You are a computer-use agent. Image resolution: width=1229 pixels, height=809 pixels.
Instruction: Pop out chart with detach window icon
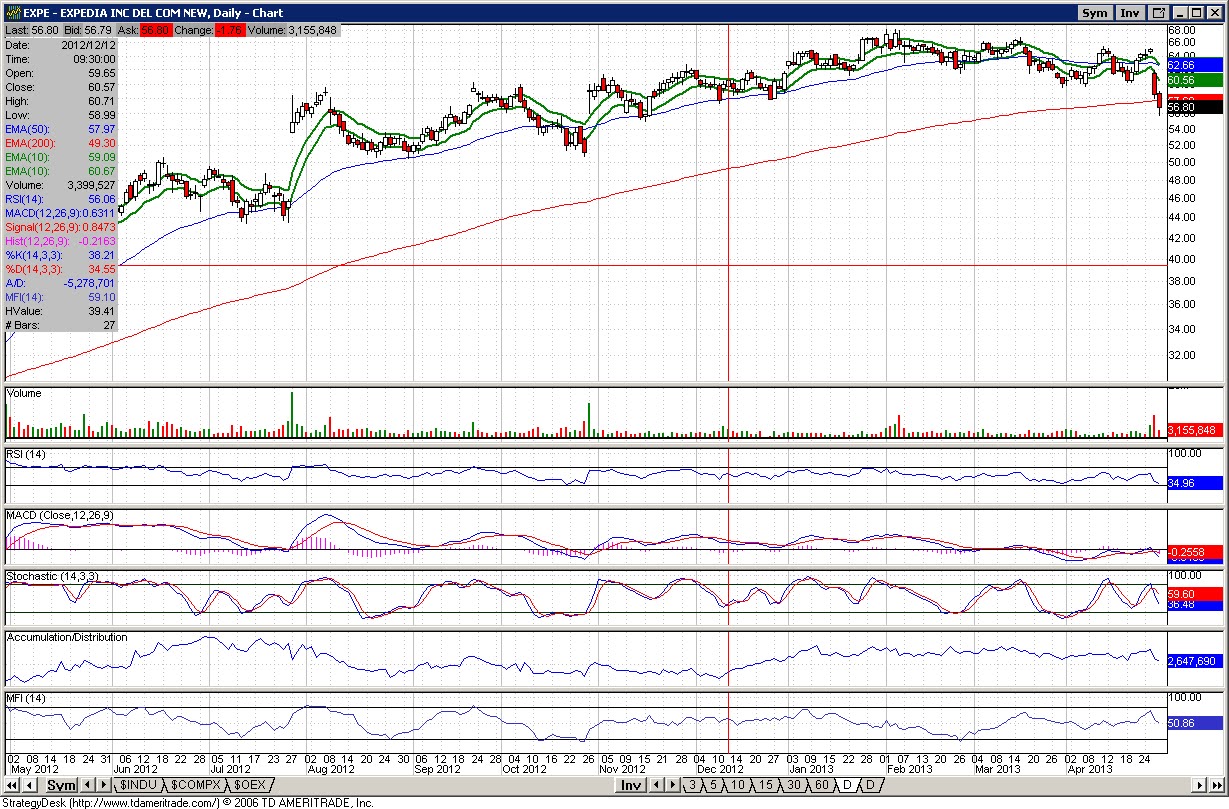tap(1159, 13)
